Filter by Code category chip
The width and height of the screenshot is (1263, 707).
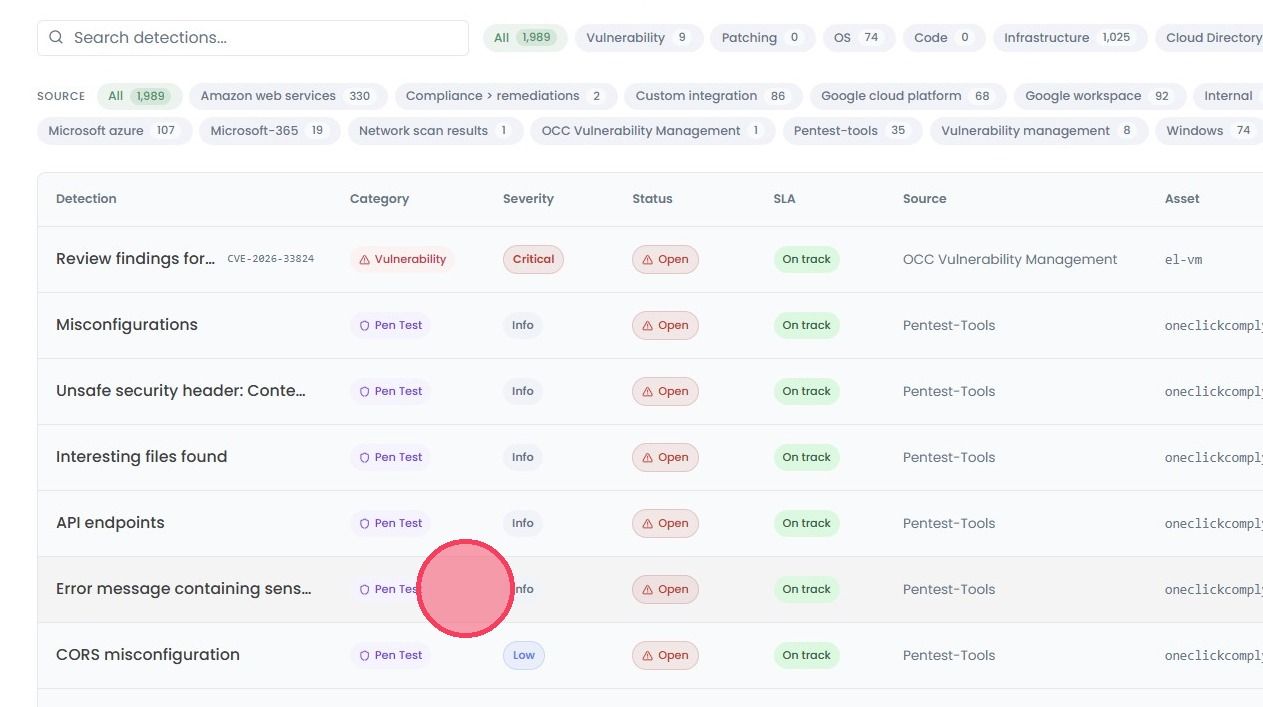[943, 38]
